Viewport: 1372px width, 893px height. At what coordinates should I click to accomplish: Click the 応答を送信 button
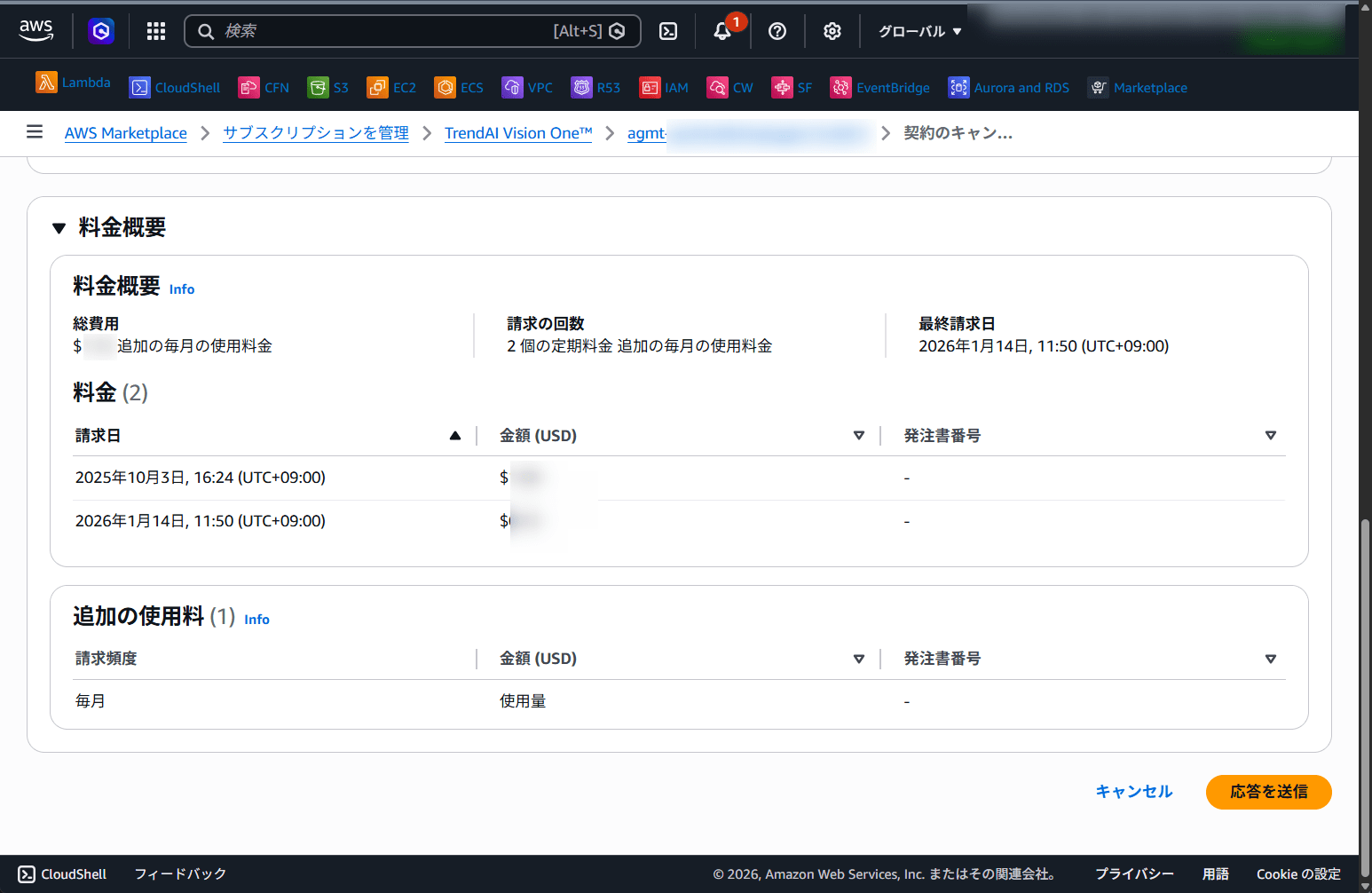click(1268, 792)
